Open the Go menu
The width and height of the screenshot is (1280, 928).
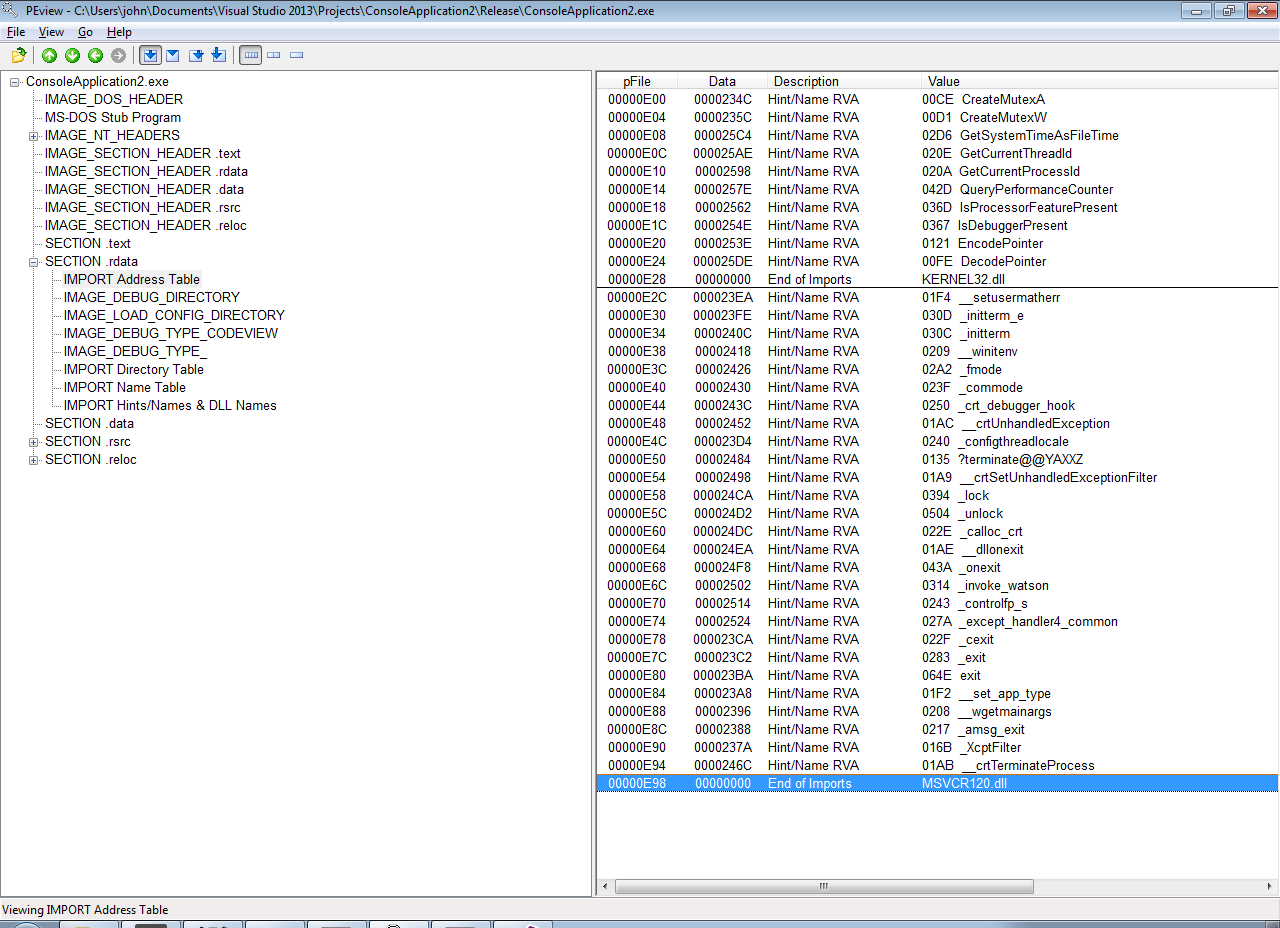85,31
